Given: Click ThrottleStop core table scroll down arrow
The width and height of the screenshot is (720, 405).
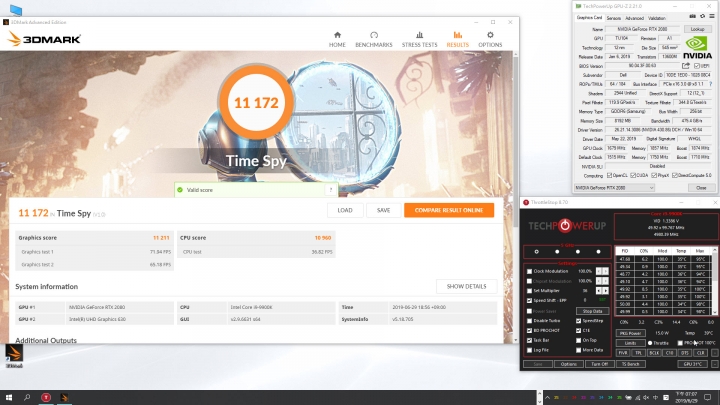Looking at the screenshot, I should point(714,312).
